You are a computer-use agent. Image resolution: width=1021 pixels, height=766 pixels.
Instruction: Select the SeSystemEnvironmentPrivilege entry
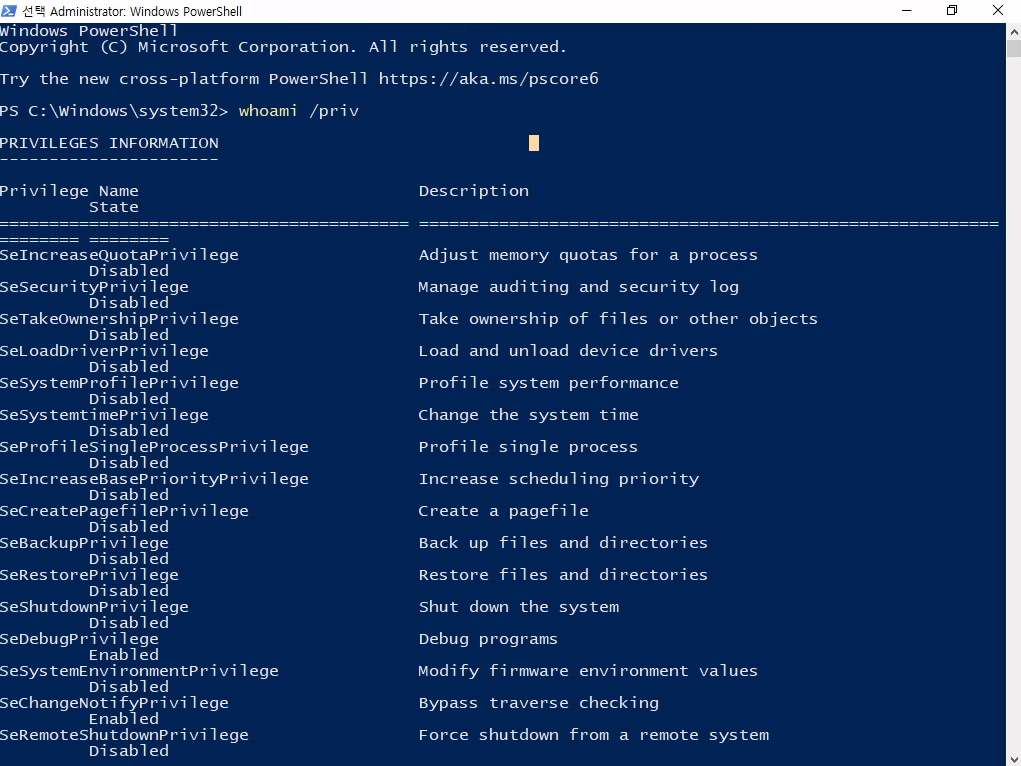click(x=139, y=670)
